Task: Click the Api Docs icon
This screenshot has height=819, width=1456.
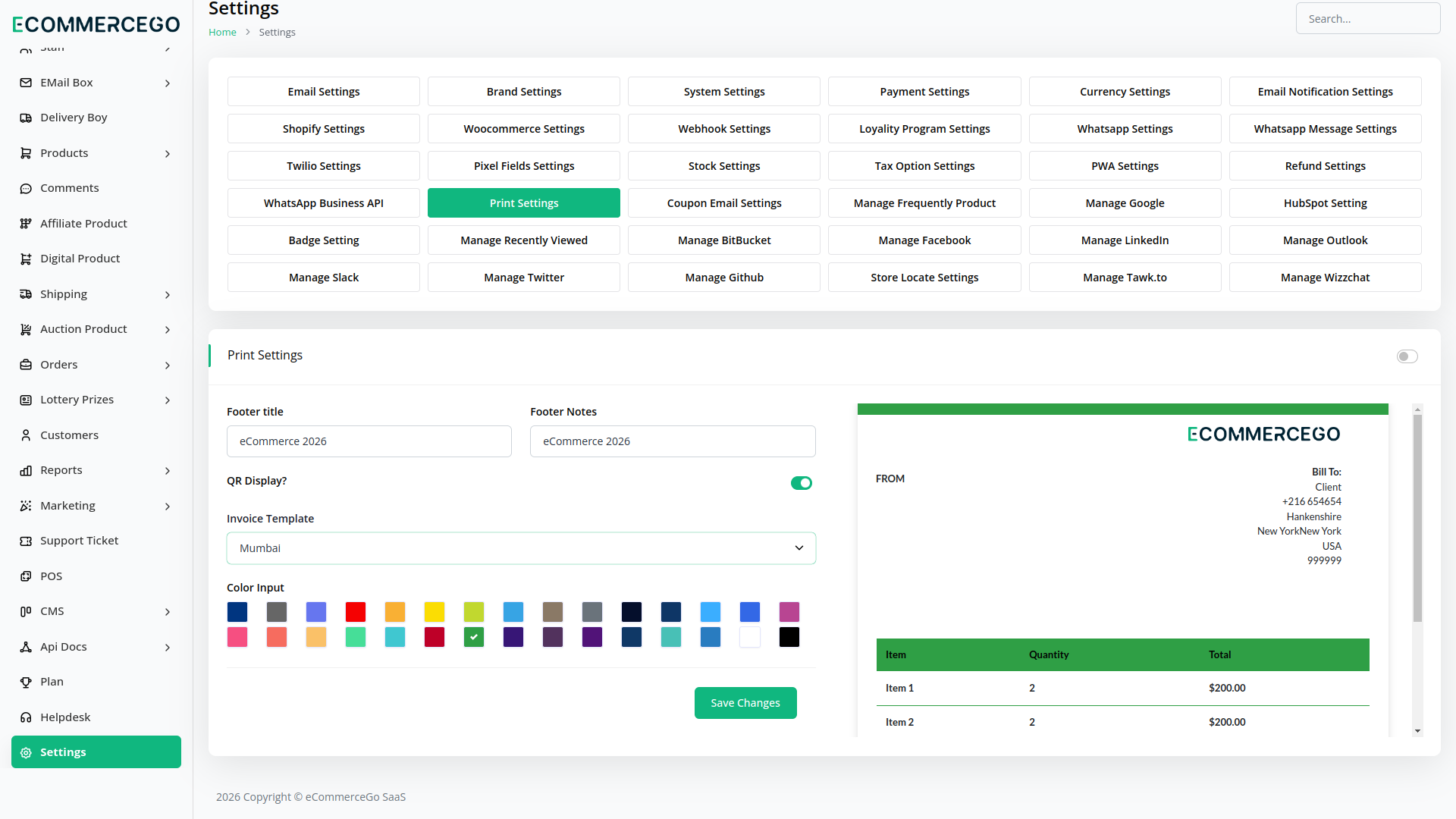Action: click(x=26, y=647)
